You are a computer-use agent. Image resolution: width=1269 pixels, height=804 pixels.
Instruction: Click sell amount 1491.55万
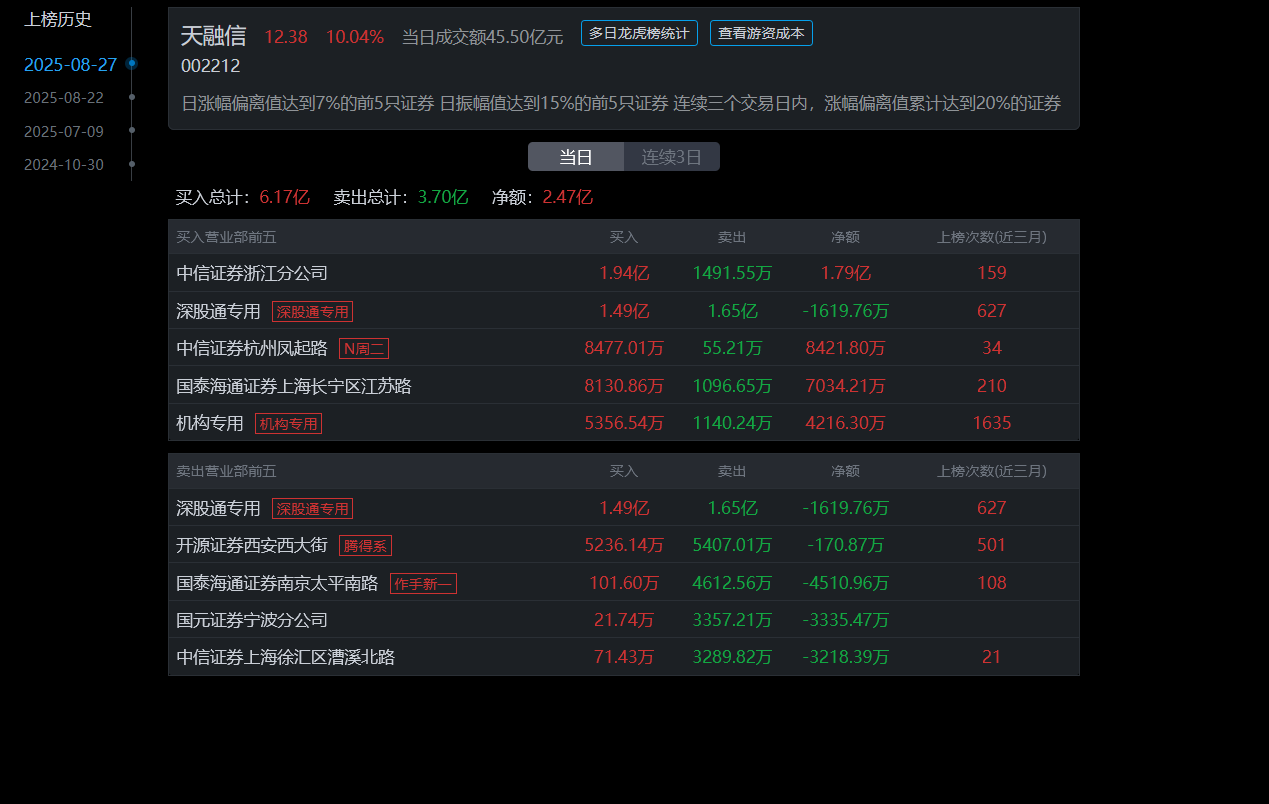[x=732, y=273]
